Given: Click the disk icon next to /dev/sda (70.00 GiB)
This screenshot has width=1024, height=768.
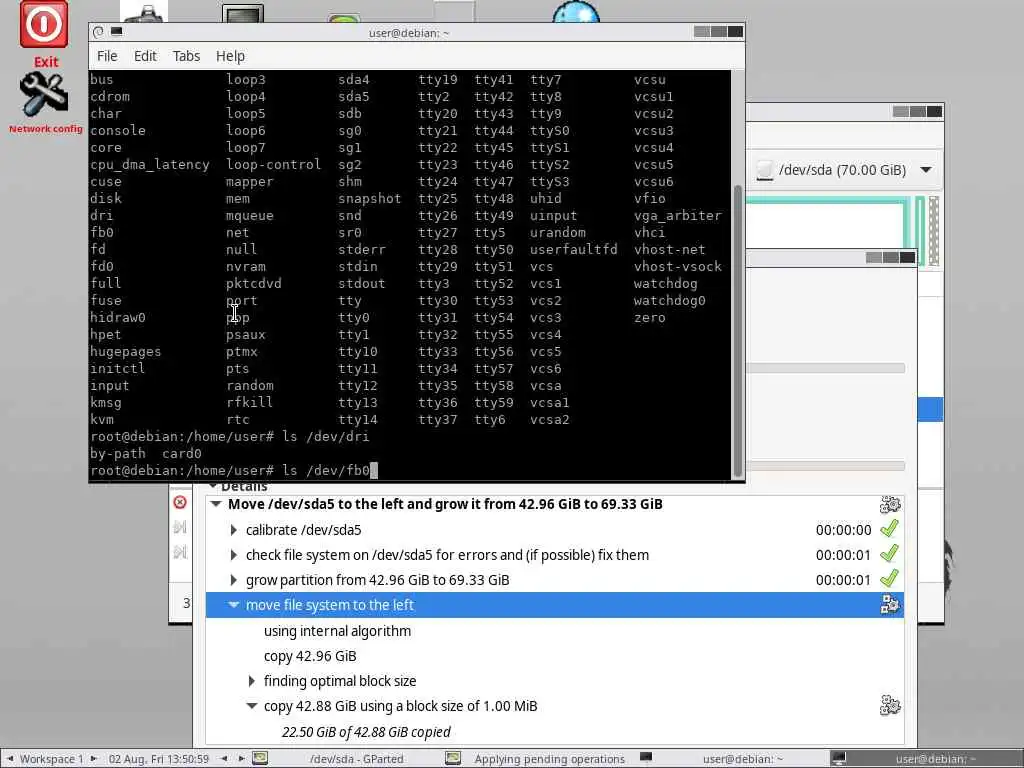Looking at the screenshot, I should pyautogui.click(x=763, y=170).
